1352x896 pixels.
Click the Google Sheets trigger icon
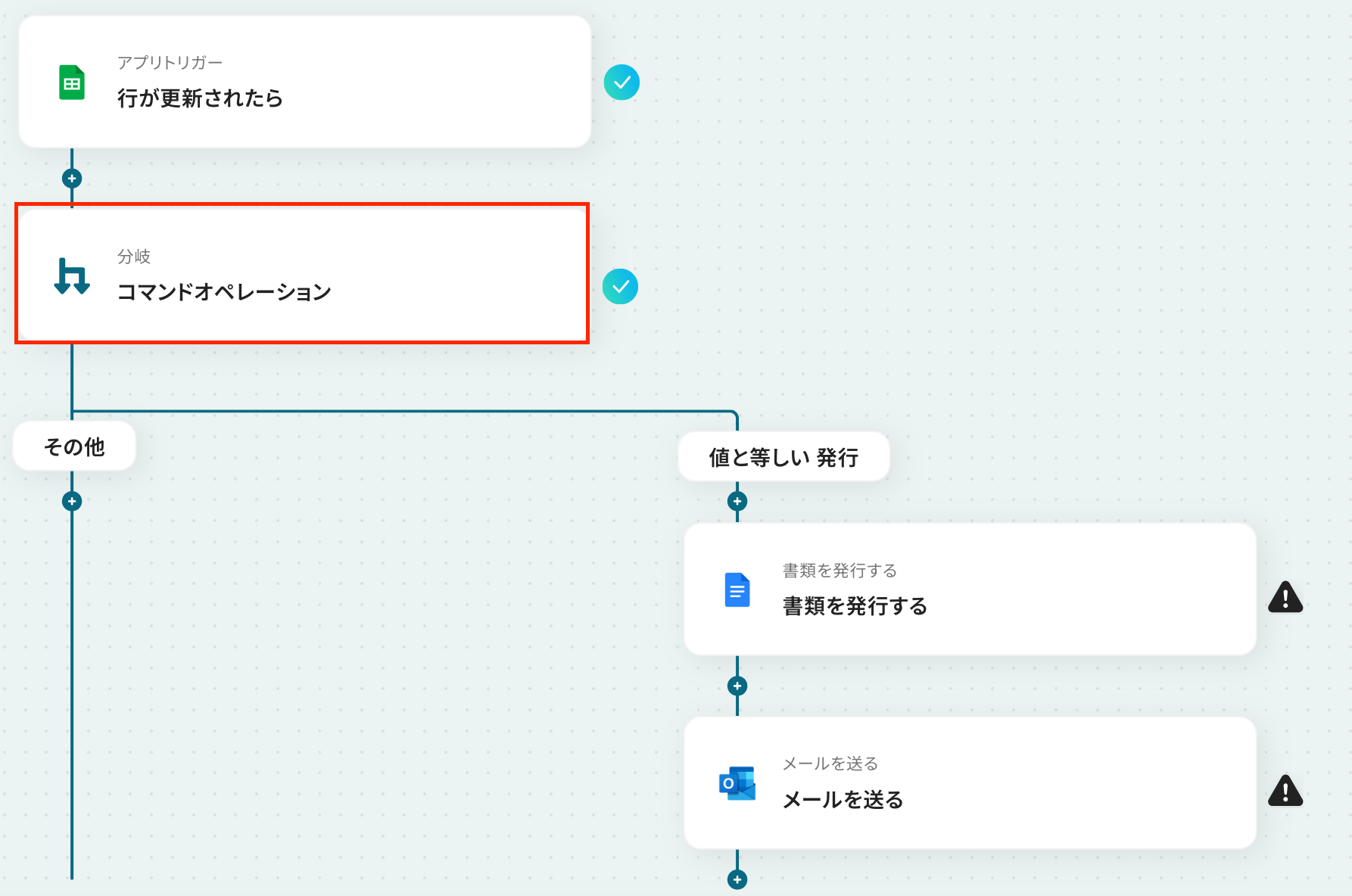click(72, 82)
